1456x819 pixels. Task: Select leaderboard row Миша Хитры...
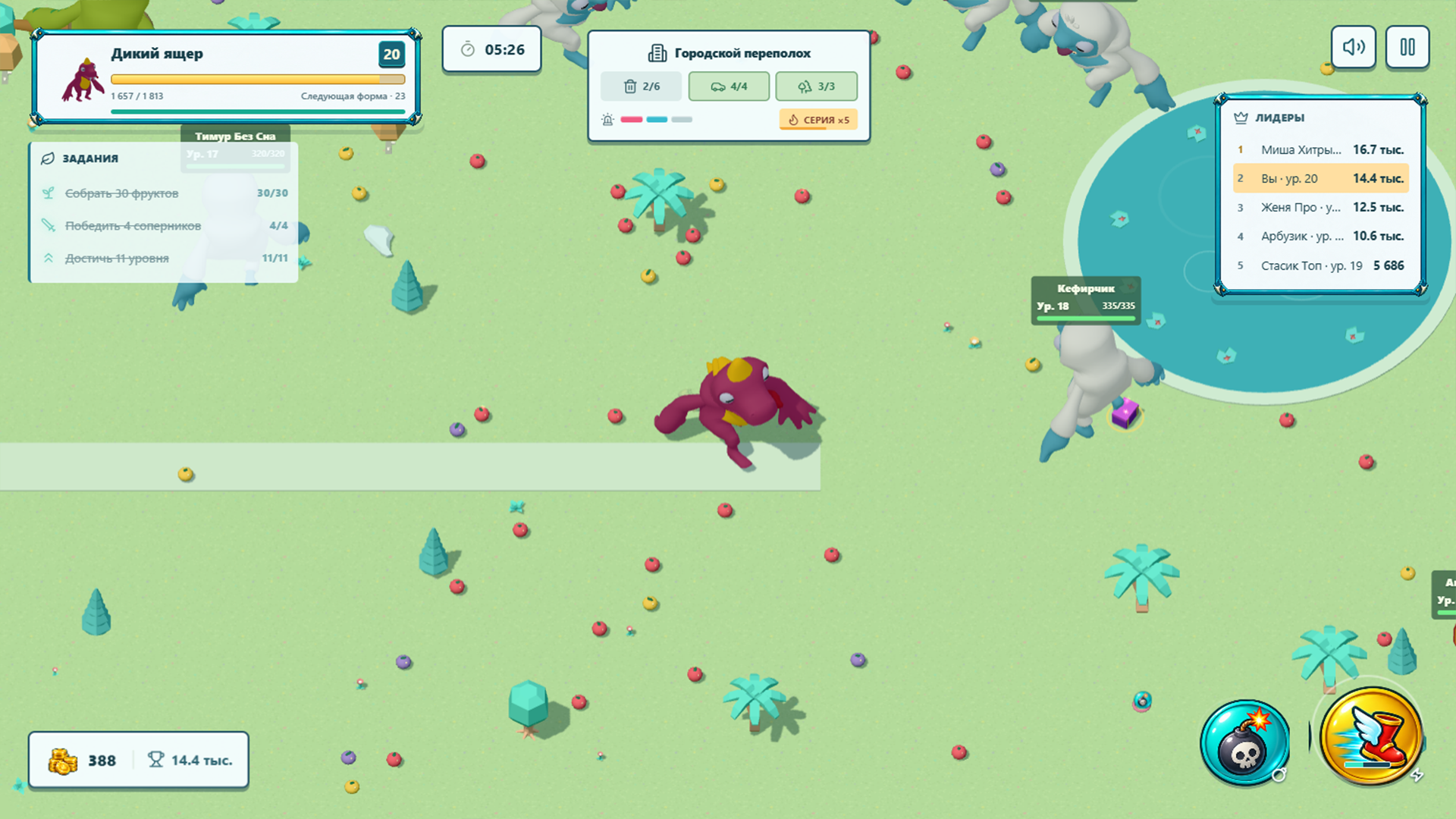click(x=1321, y=149)
